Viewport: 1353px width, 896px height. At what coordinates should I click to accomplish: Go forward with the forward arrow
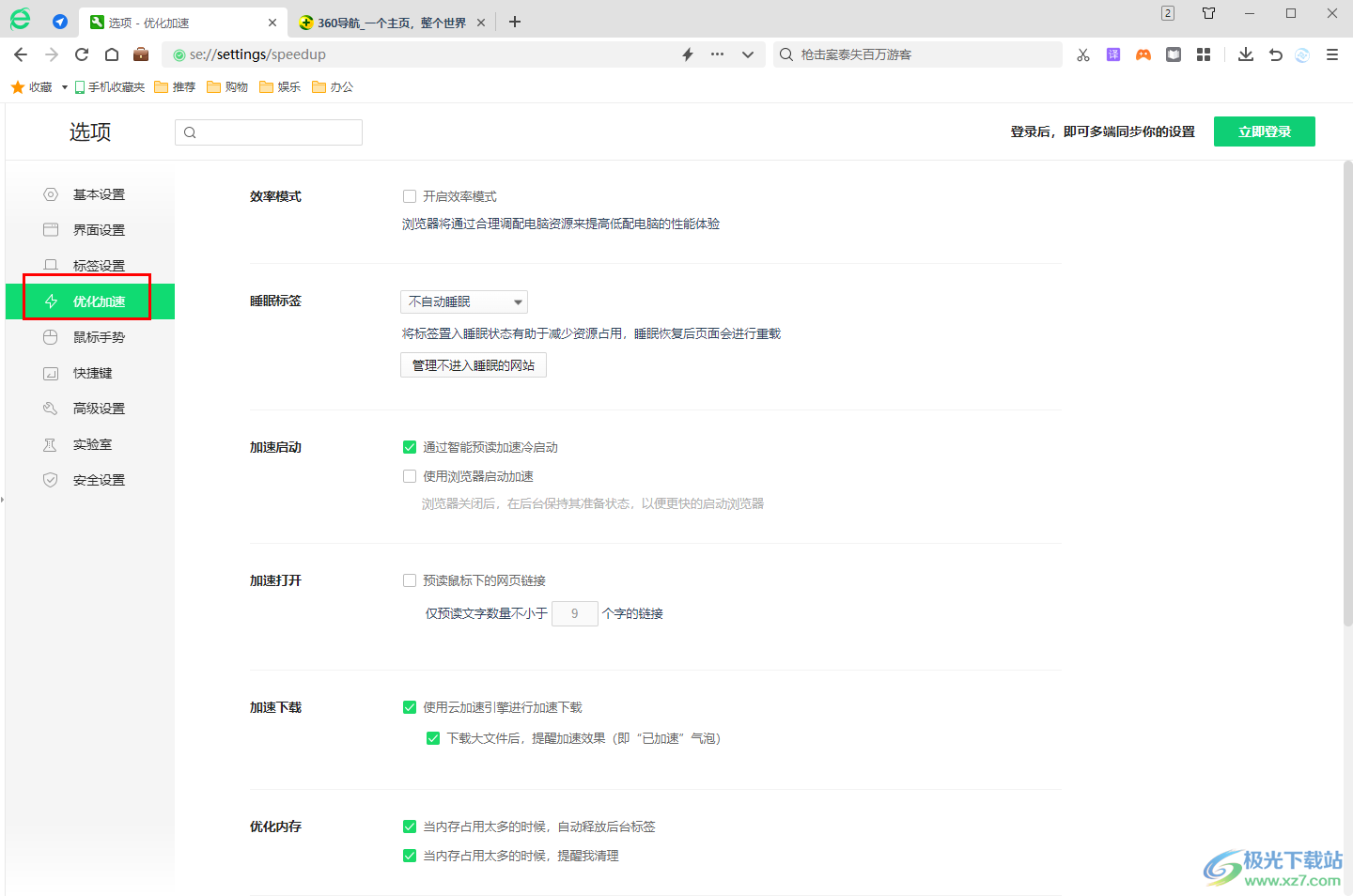pos(52,54)
